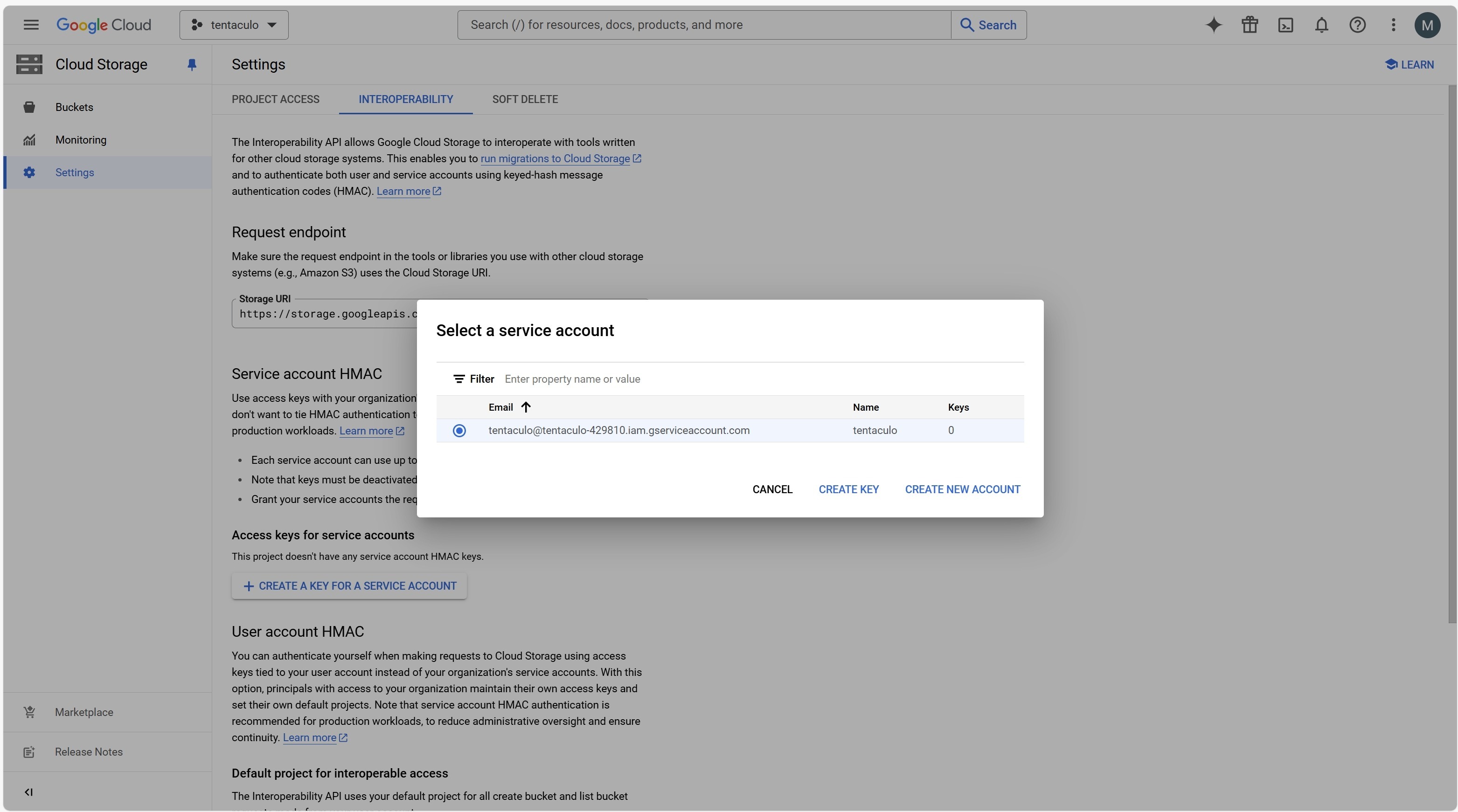Switch to the PROJECT ACCESS tab
Image resolution: width=1458 pixels, height=812 pixels.
click(276, 100)
